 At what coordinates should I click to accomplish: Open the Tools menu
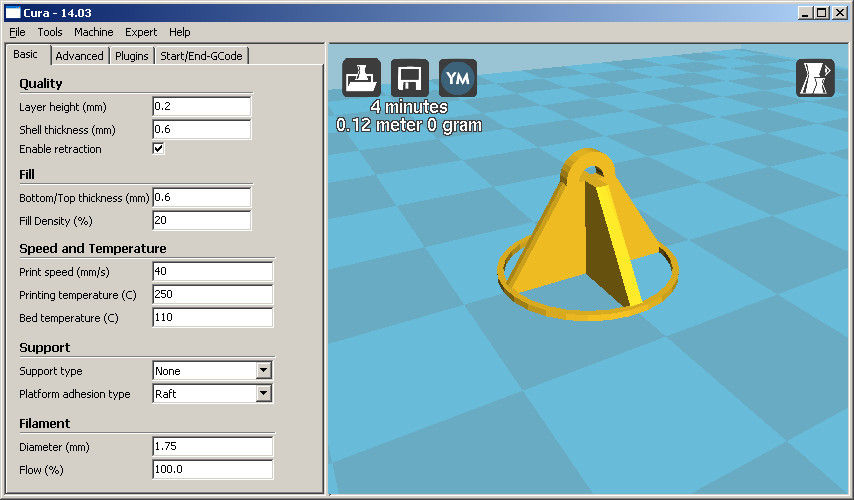50,32
